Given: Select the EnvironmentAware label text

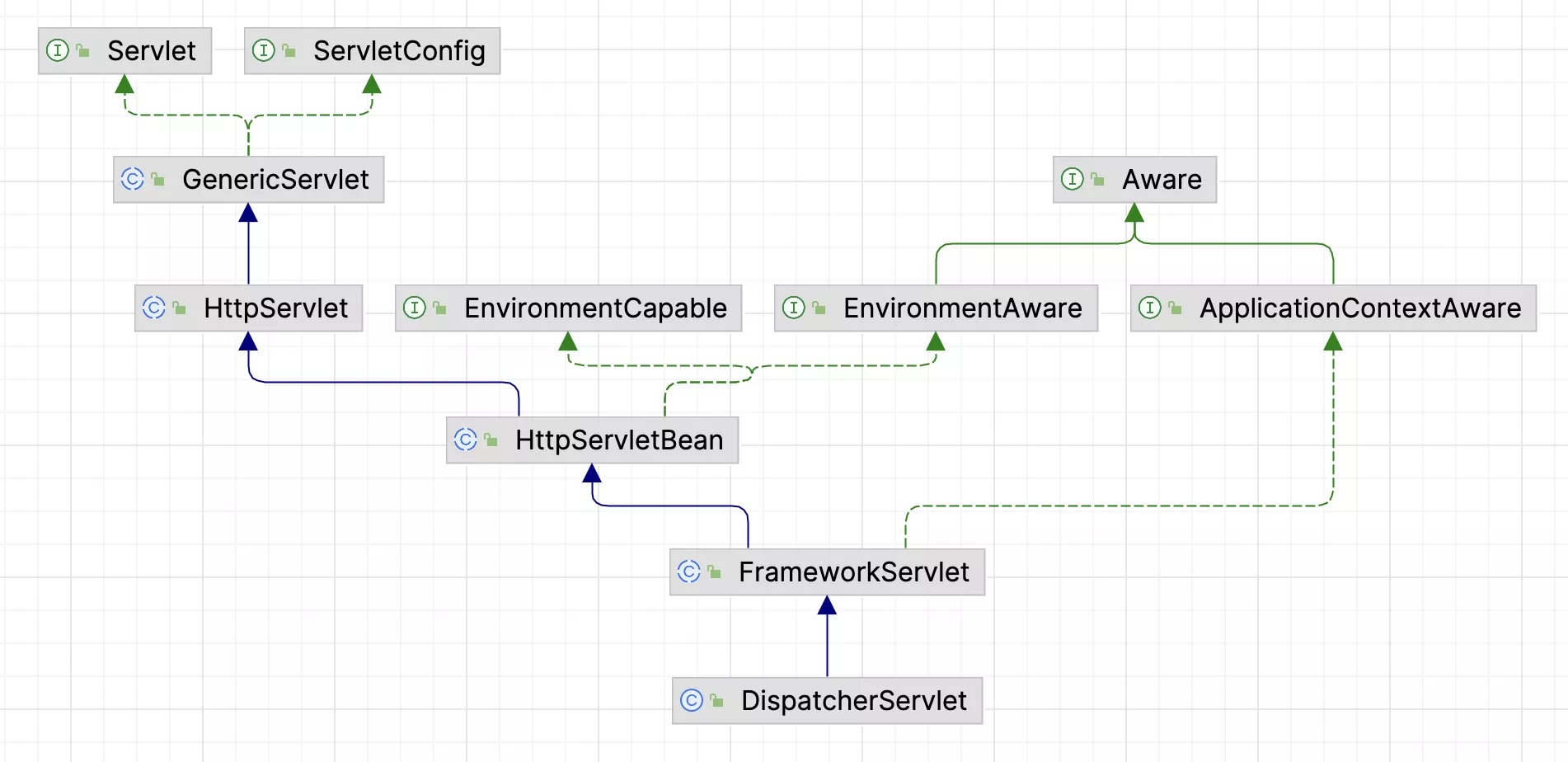Looking at the screenshot, I should pos(963,308).
